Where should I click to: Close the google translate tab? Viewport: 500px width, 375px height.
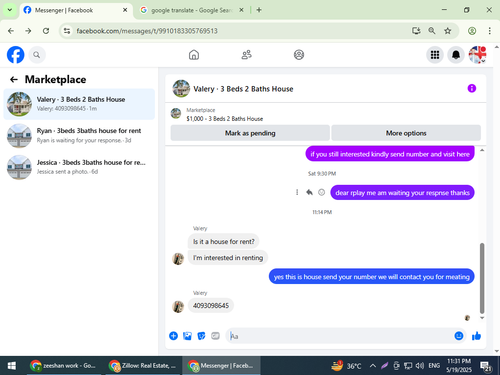pos(241,10)
